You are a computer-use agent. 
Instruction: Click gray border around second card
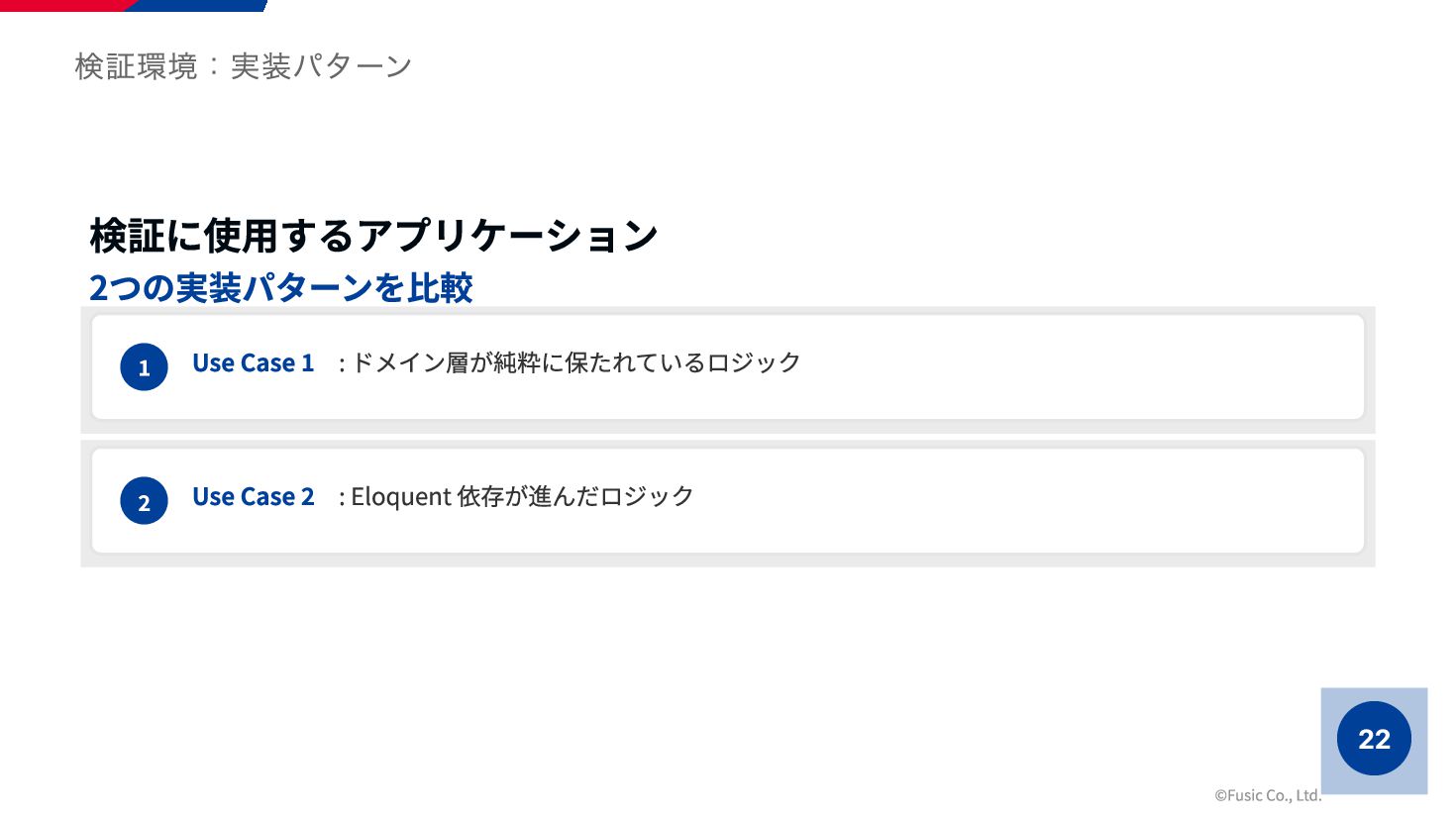click(728, 561)
